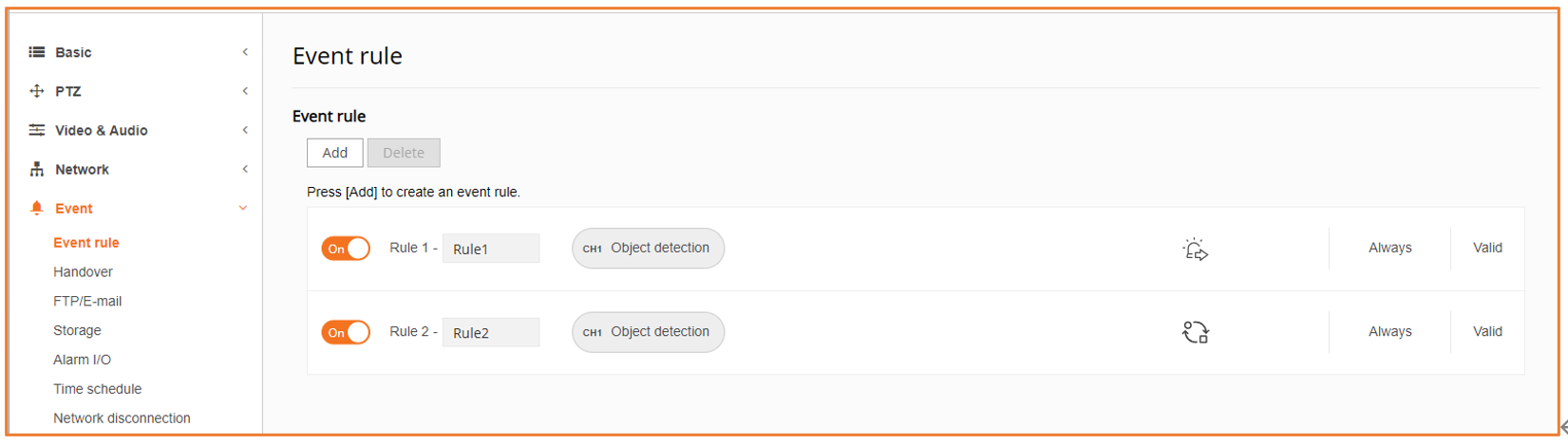Go to Time schedule page
1568x445 pixels.
[x=97, y=389]
